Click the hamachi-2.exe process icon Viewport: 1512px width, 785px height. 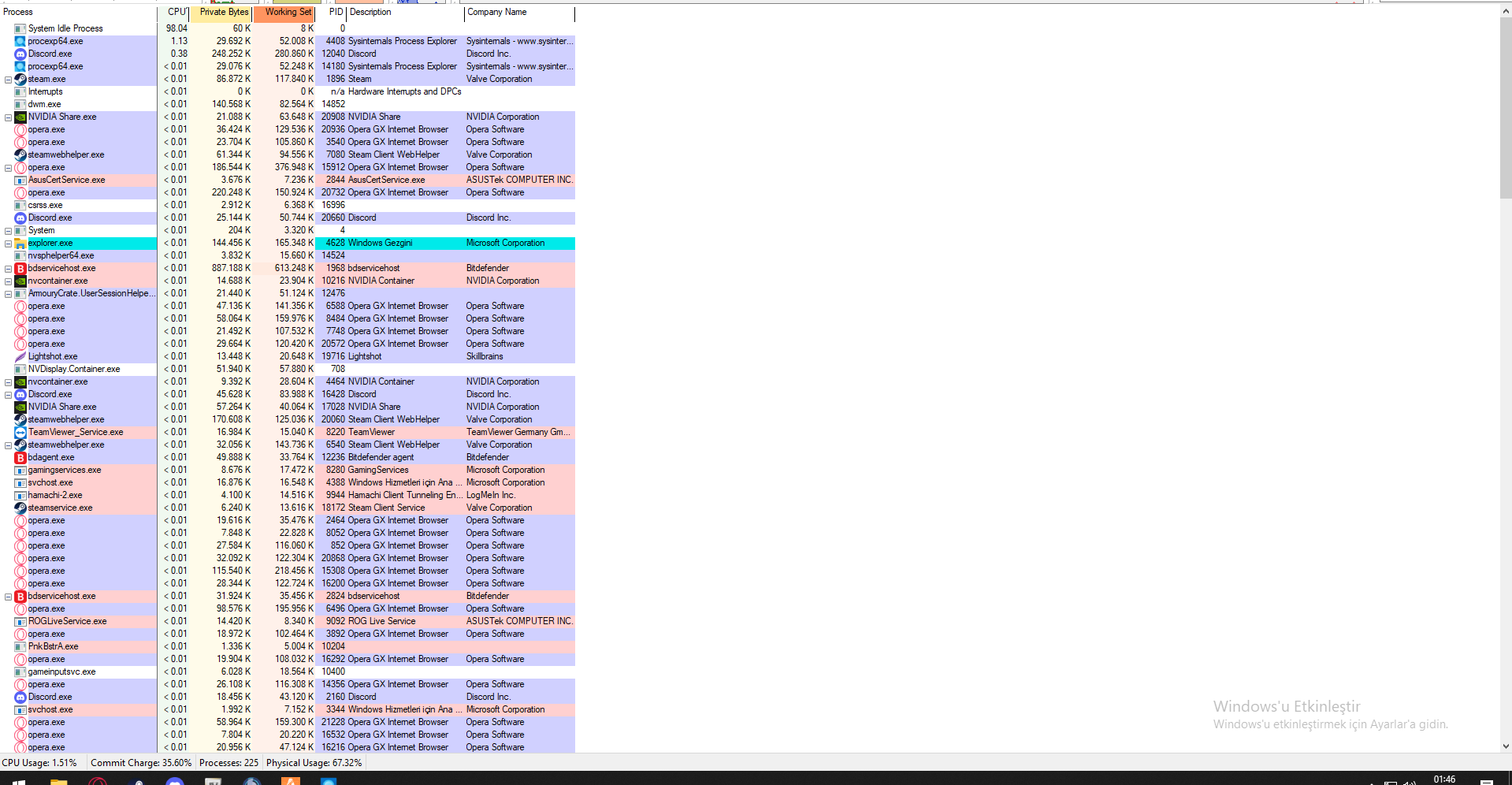point(20,495)
